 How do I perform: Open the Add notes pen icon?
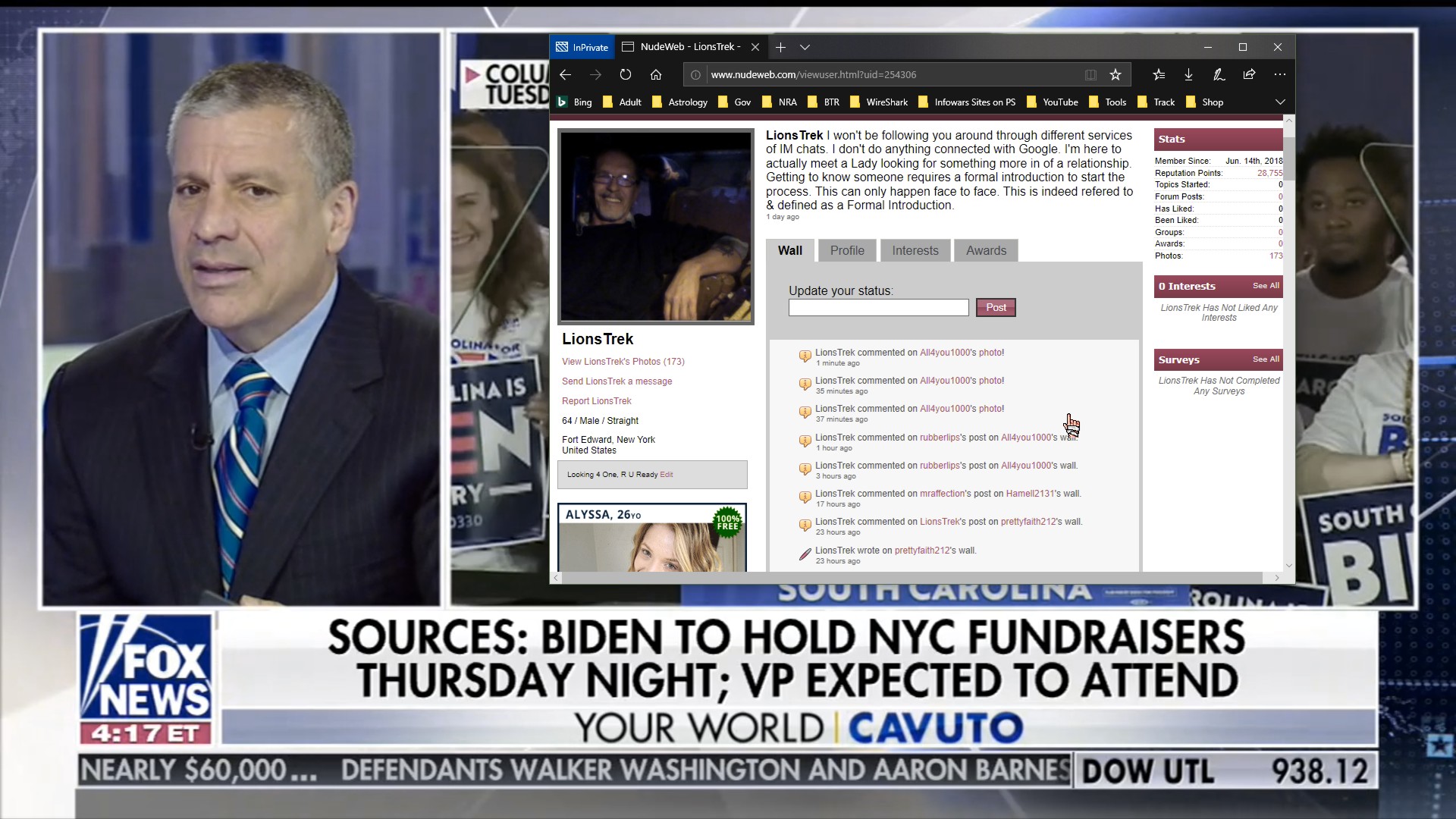coord(1219,74)
